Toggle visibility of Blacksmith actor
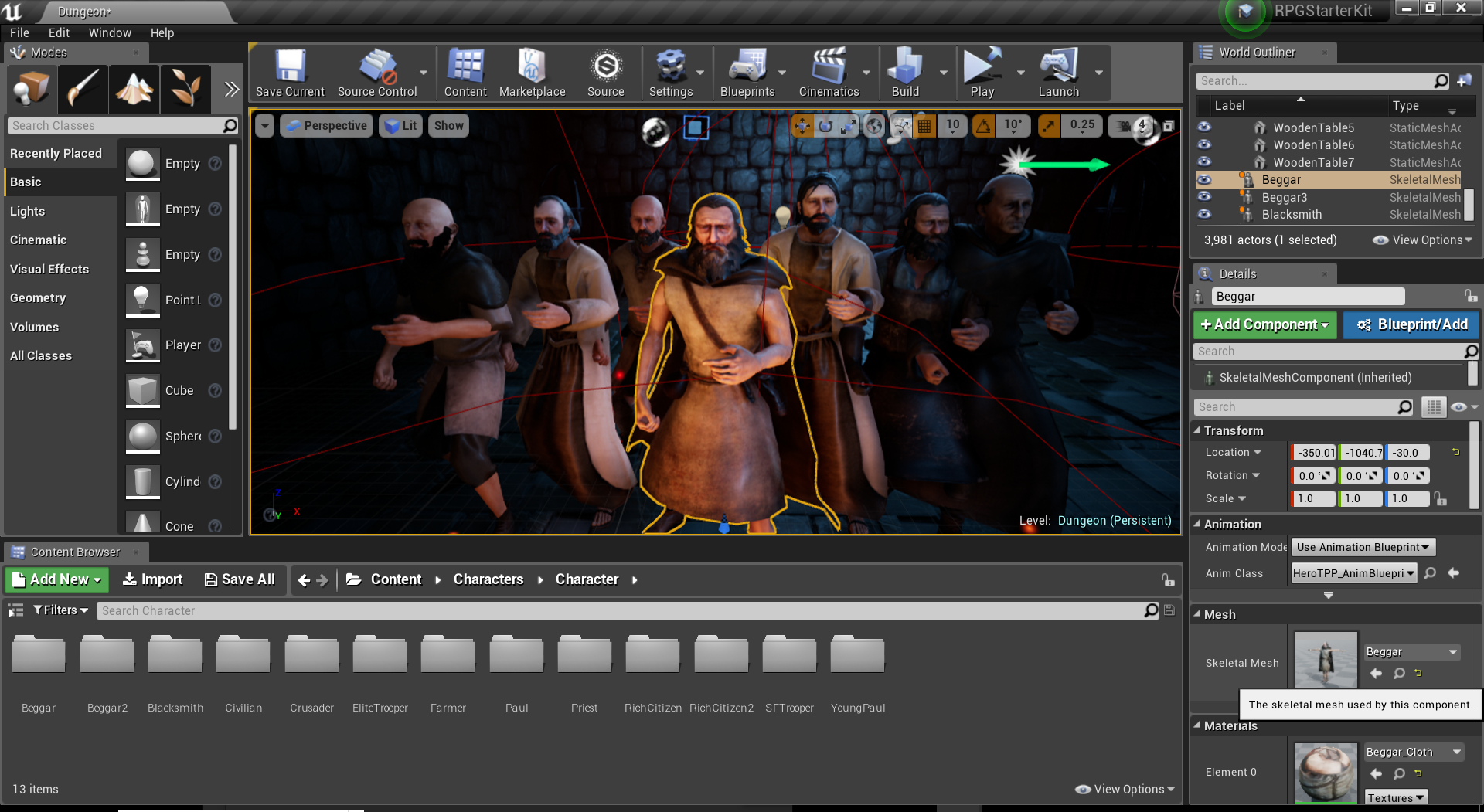 pos(1204,215)
